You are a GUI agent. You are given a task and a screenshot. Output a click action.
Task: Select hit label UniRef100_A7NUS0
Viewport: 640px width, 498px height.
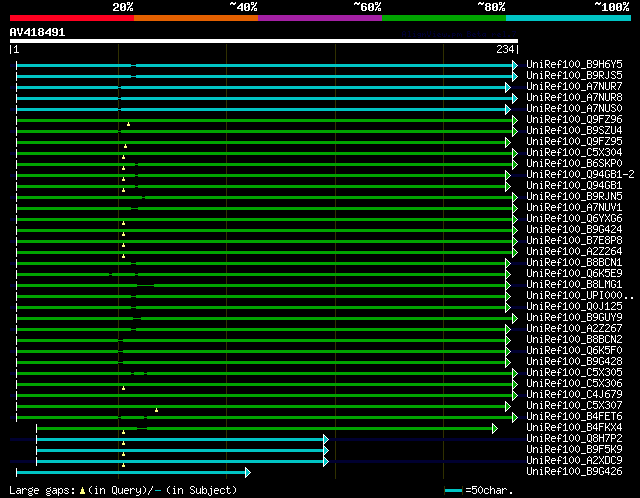(574, 109)
